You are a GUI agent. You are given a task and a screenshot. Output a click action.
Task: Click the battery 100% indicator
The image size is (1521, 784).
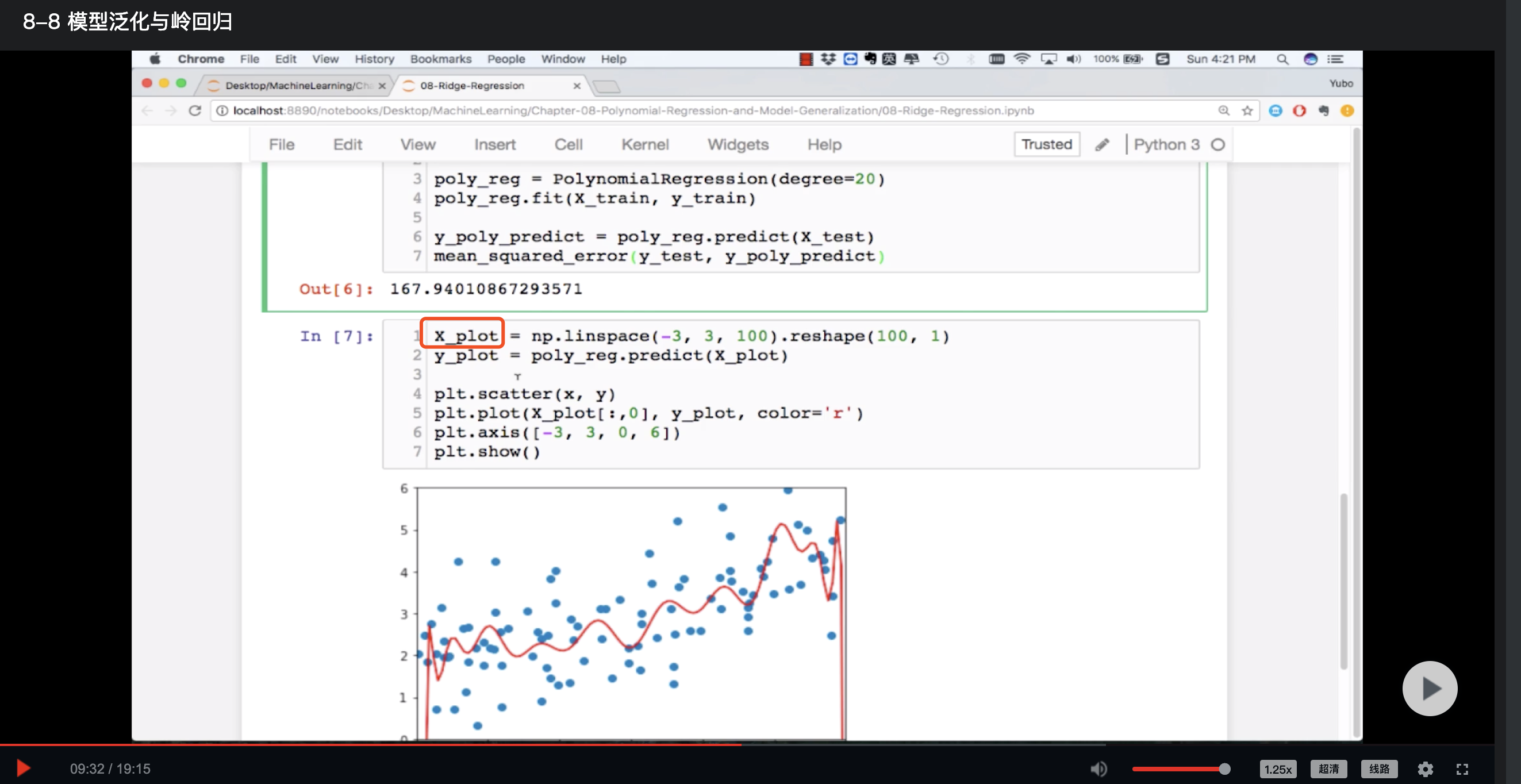tap(1117, 59)
